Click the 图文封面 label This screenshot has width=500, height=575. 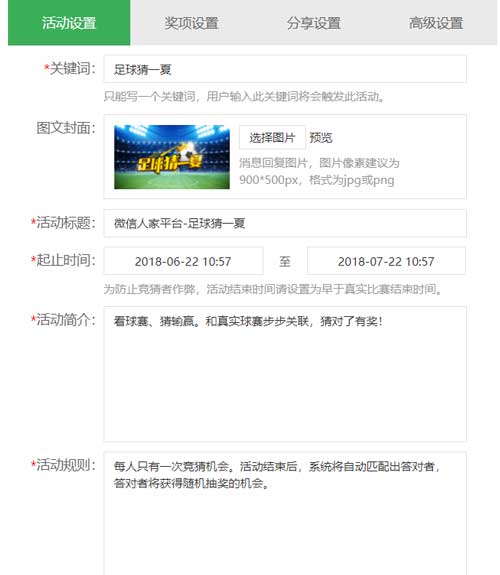66,128
